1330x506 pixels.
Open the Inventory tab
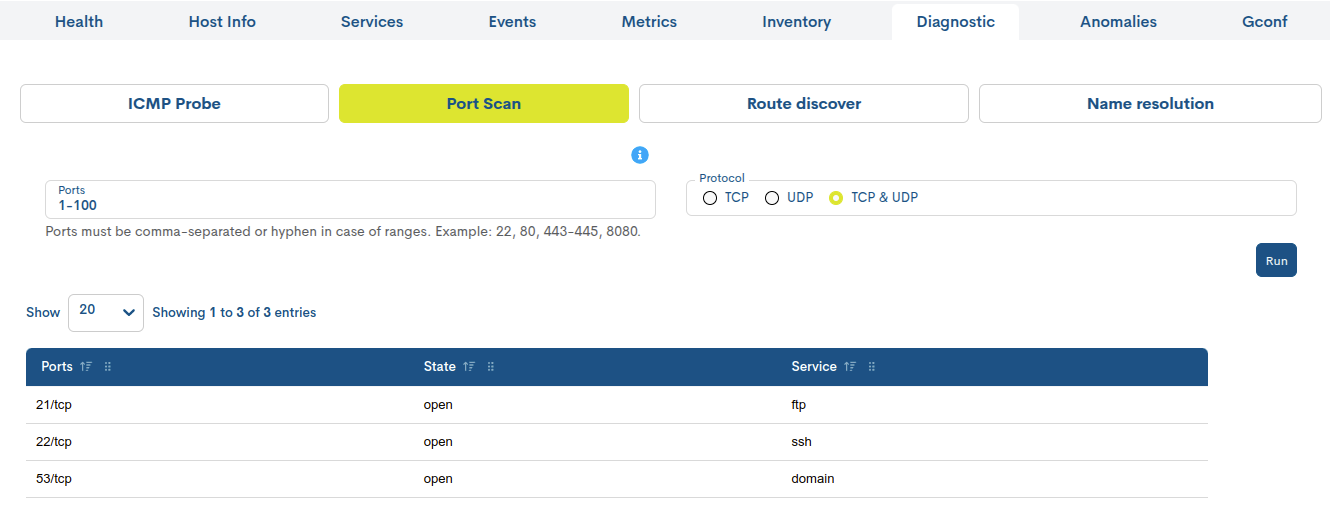[x=796, y=21]
